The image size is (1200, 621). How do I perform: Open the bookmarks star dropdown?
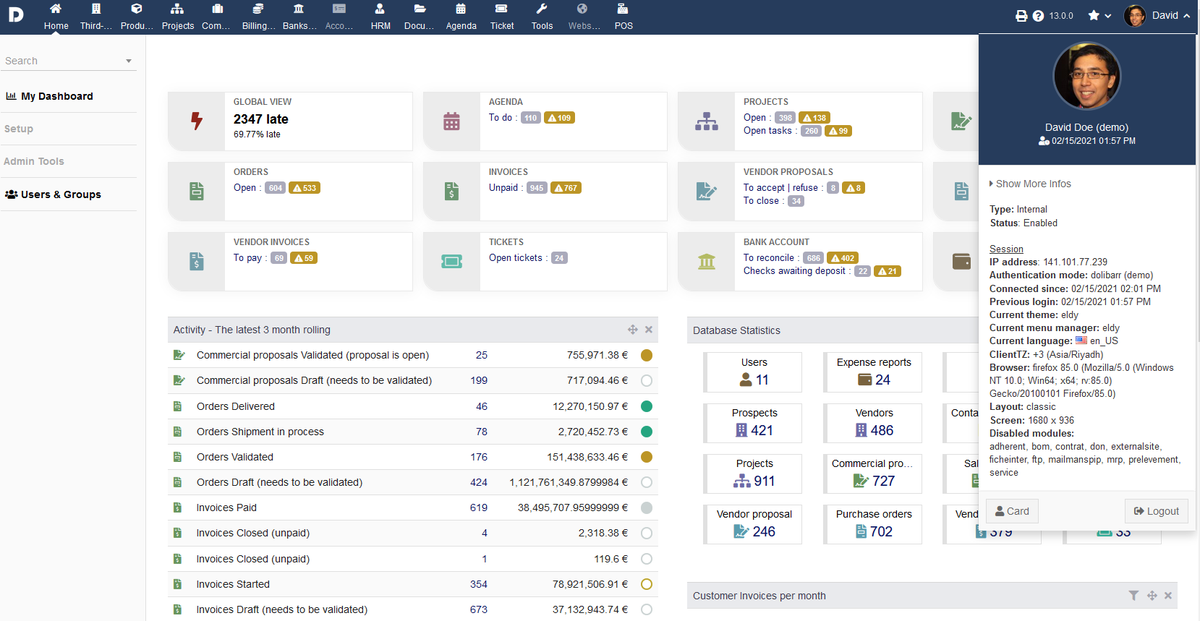[x=1100, y=16]
